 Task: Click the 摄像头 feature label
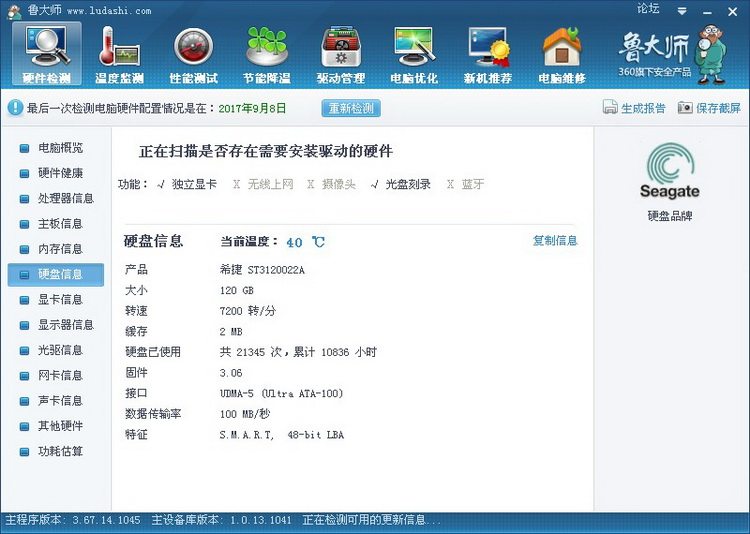point(338,184)
